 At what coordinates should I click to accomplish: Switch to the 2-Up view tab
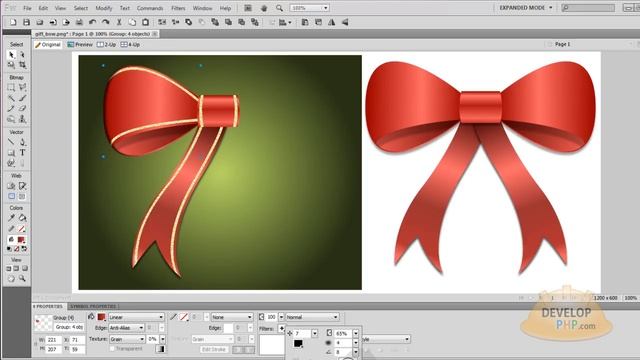click(x=106, y=44)
